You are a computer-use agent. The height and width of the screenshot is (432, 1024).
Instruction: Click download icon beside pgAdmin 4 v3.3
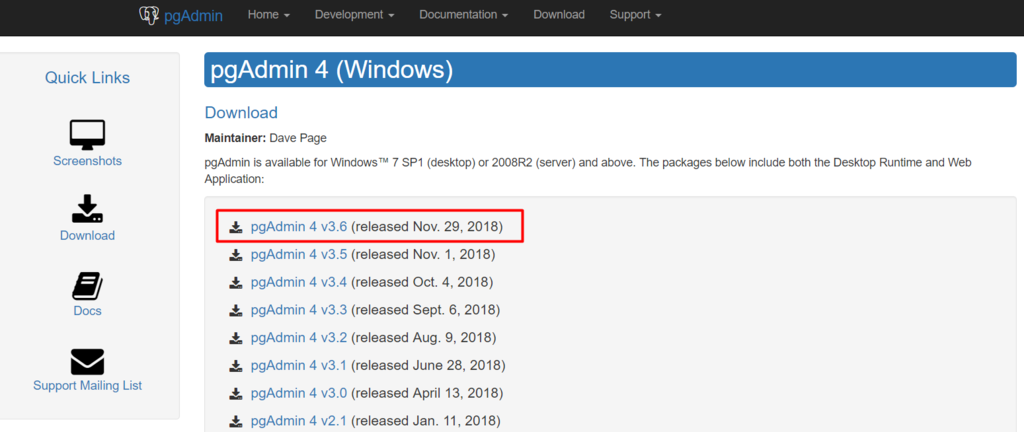click(236, 310)
